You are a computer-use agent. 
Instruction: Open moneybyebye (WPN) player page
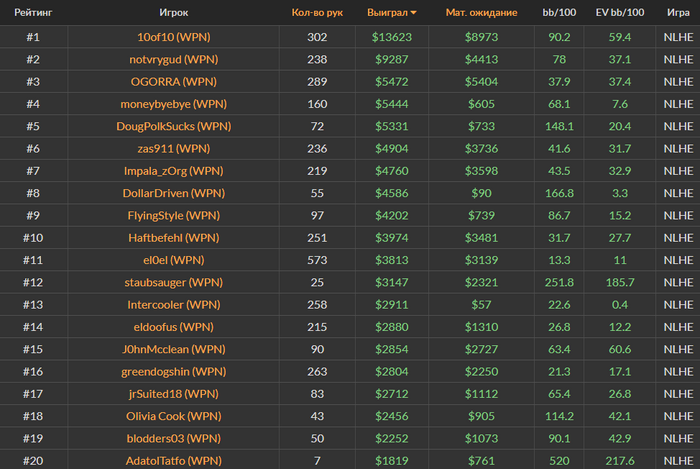tap(174, 104)
